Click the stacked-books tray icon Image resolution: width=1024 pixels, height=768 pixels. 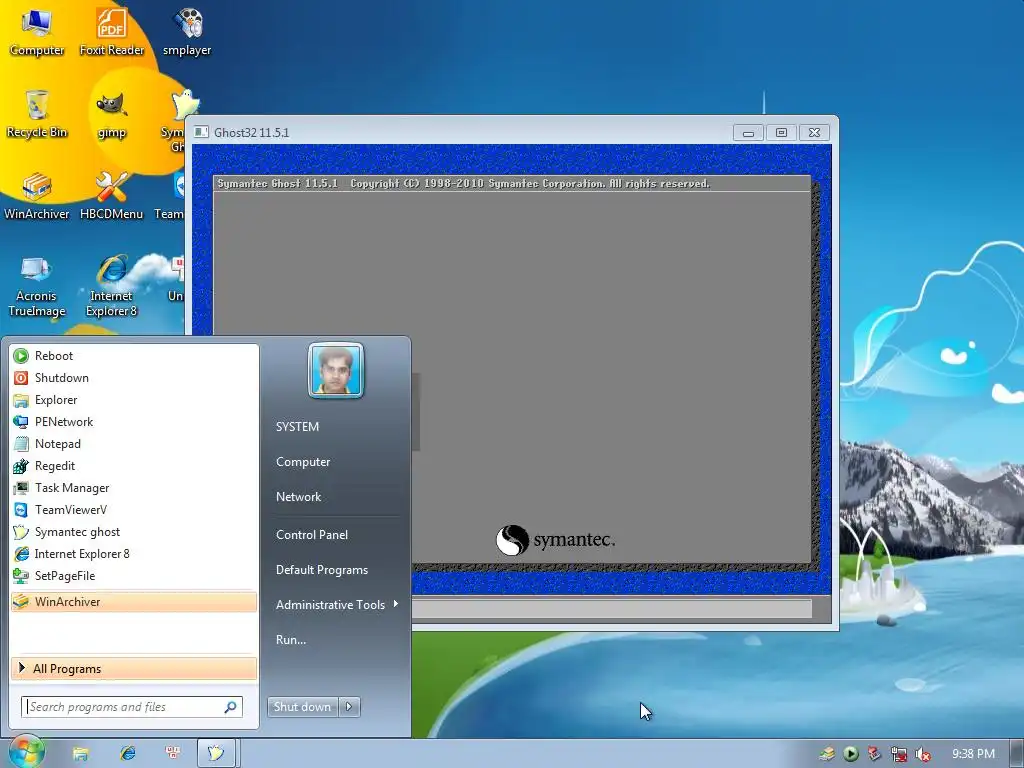point(827,754)
